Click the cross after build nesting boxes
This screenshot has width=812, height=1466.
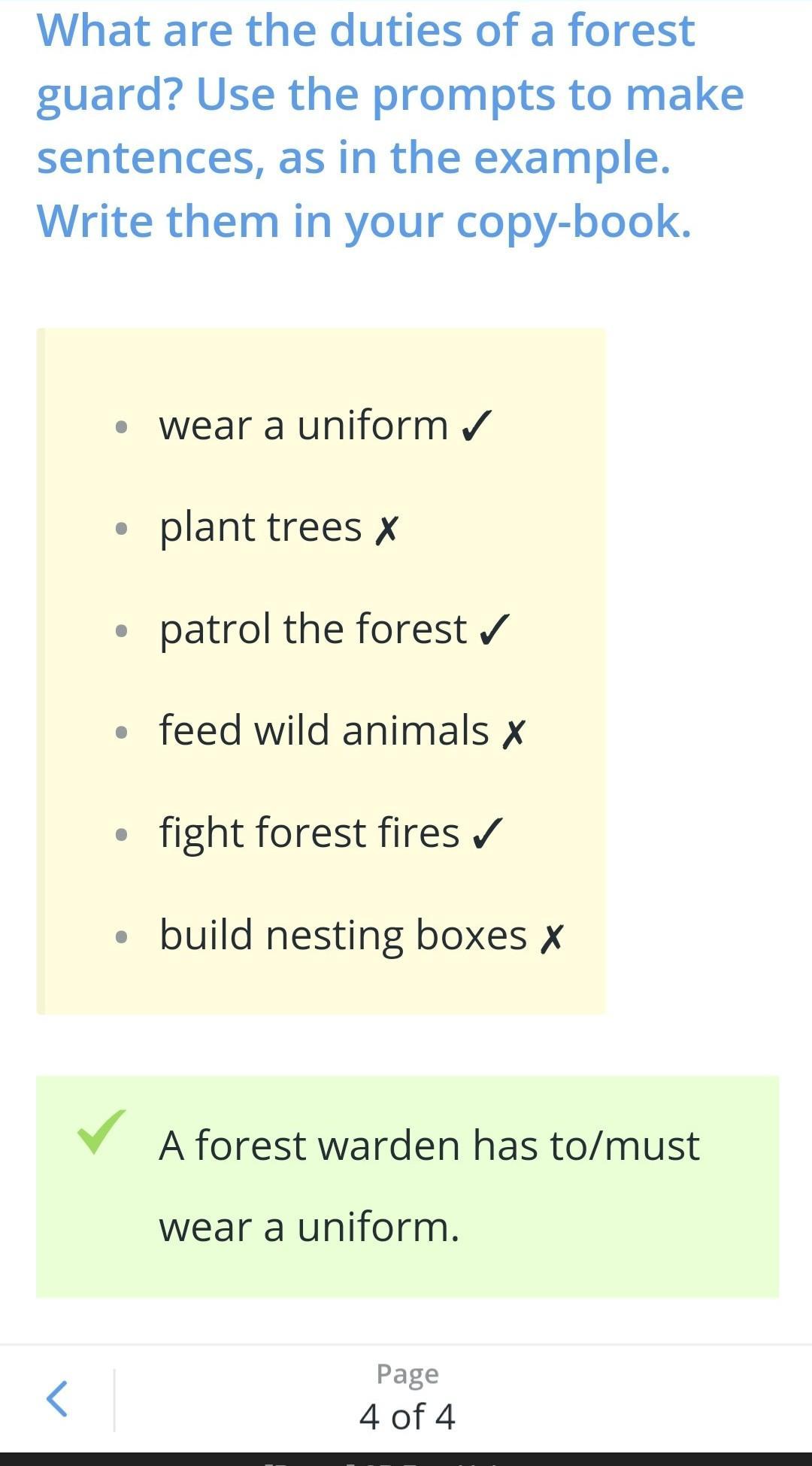point(551,937)
